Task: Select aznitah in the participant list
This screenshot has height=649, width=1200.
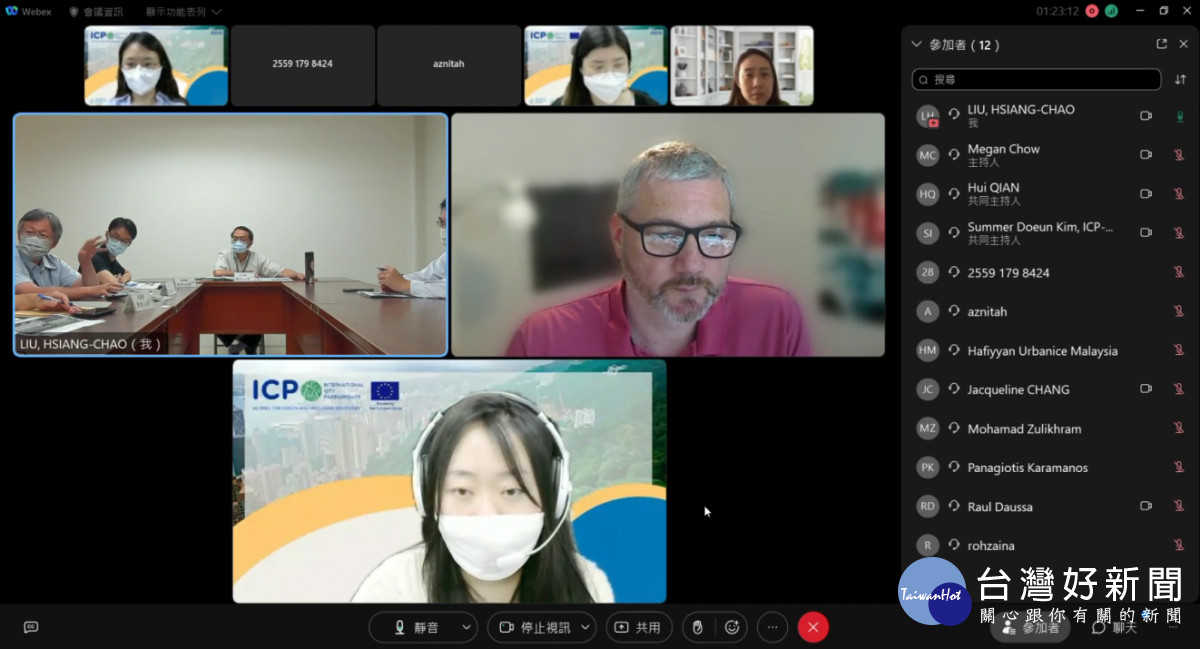Action: pyautogui.click(x=1049, y=311)
